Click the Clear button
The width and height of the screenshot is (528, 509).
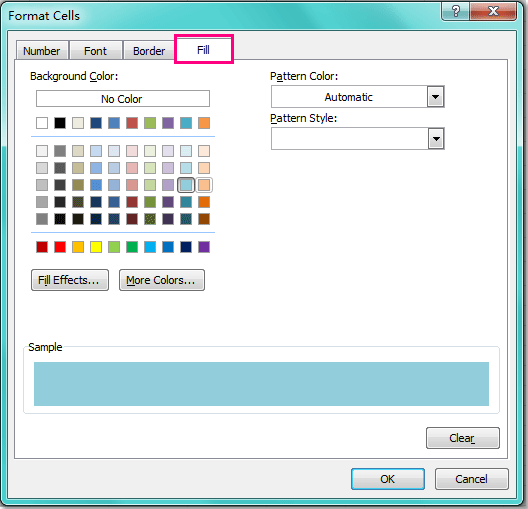pyautogui.click(x=463, y=438)
